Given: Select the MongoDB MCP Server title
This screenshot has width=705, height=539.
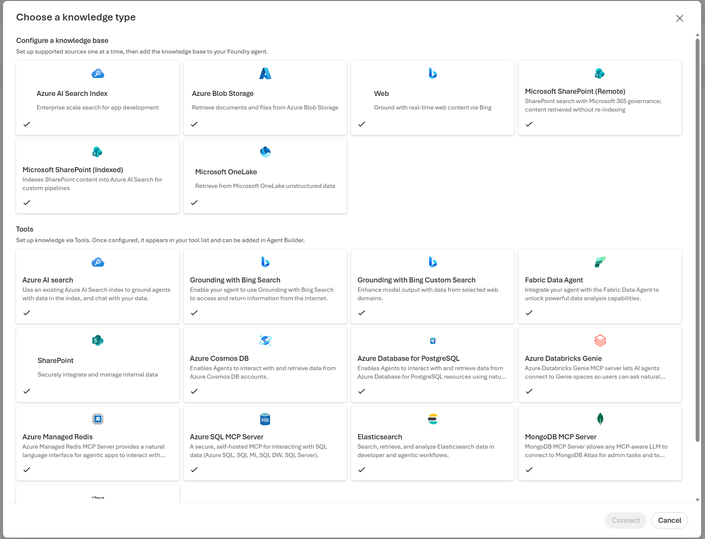Looking at the screenshot, I should pyautogui.click(x=561, y=437).
